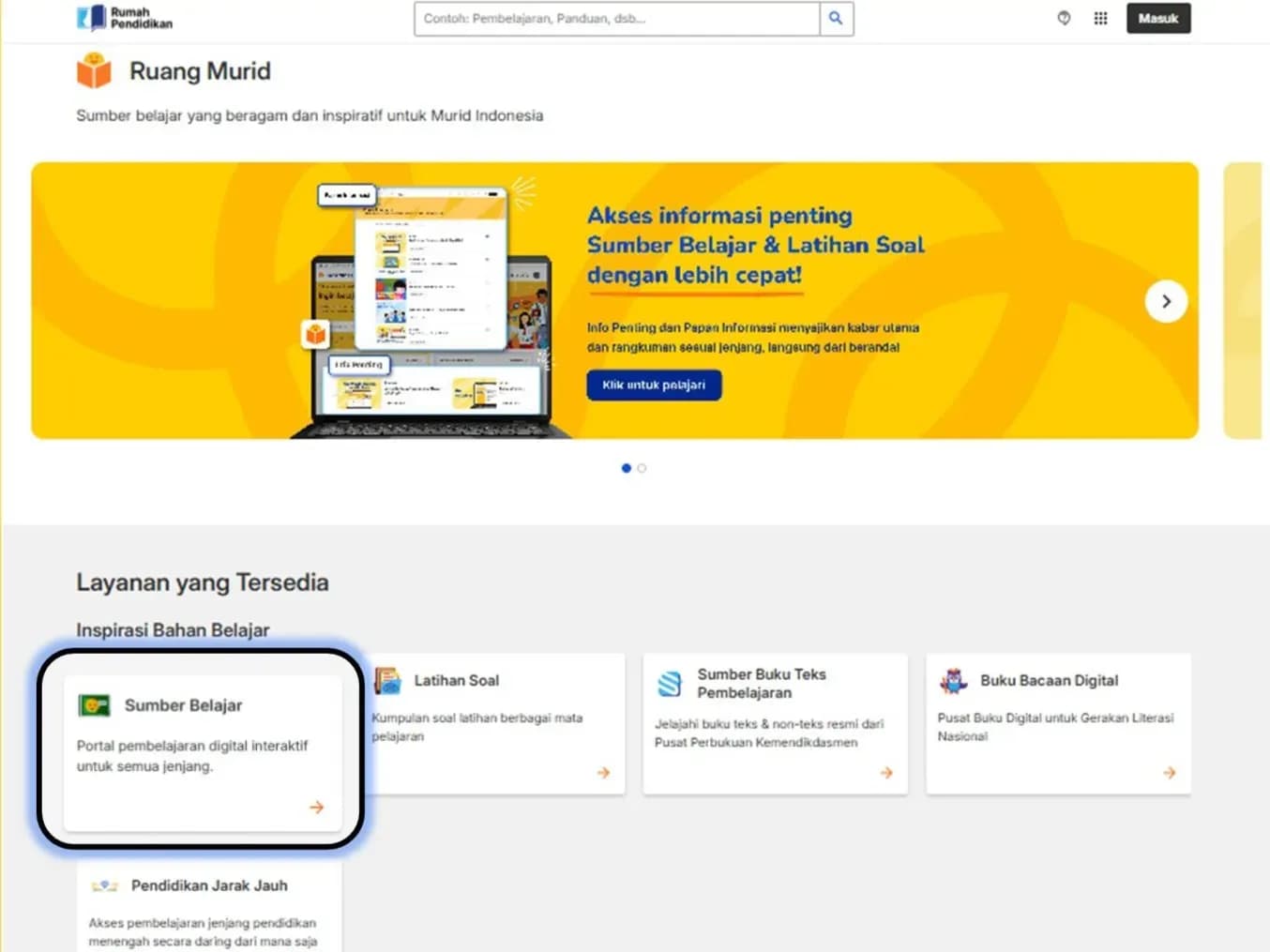Click the laptop illustration in banner

click(x=430, y=310)
